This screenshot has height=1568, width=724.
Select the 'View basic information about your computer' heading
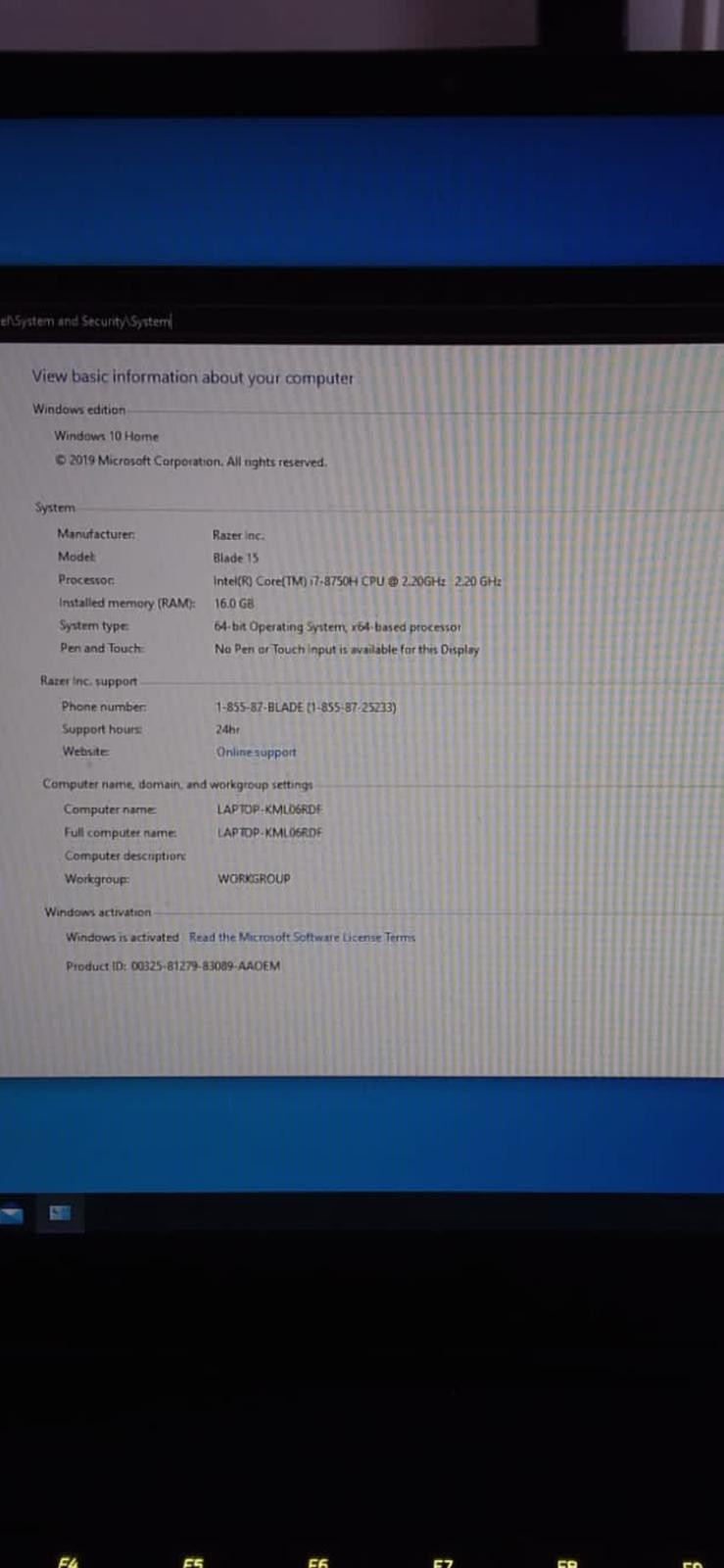(x=193, y=377)
